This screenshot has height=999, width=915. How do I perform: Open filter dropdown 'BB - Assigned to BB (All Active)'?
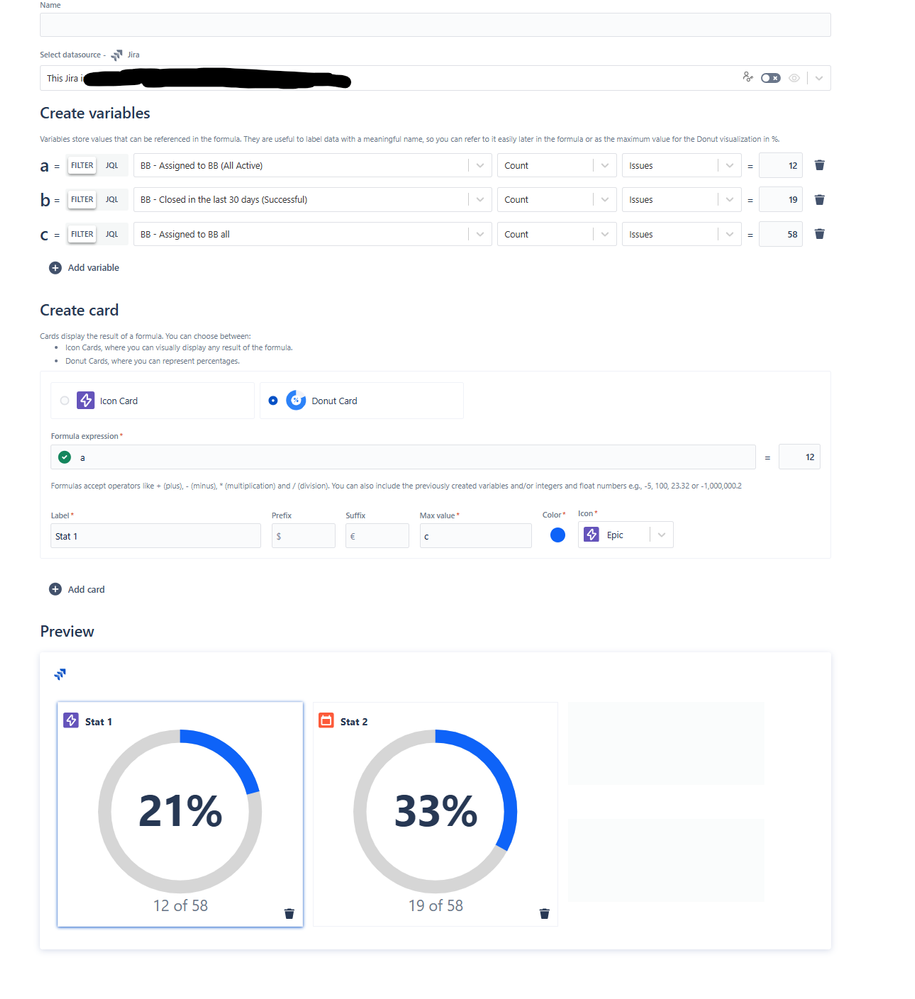tap(312, 166)
